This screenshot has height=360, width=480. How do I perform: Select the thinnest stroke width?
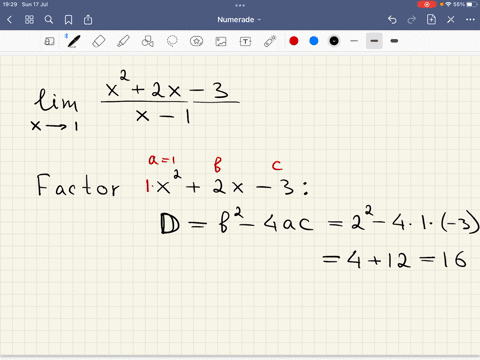point(354,41)
